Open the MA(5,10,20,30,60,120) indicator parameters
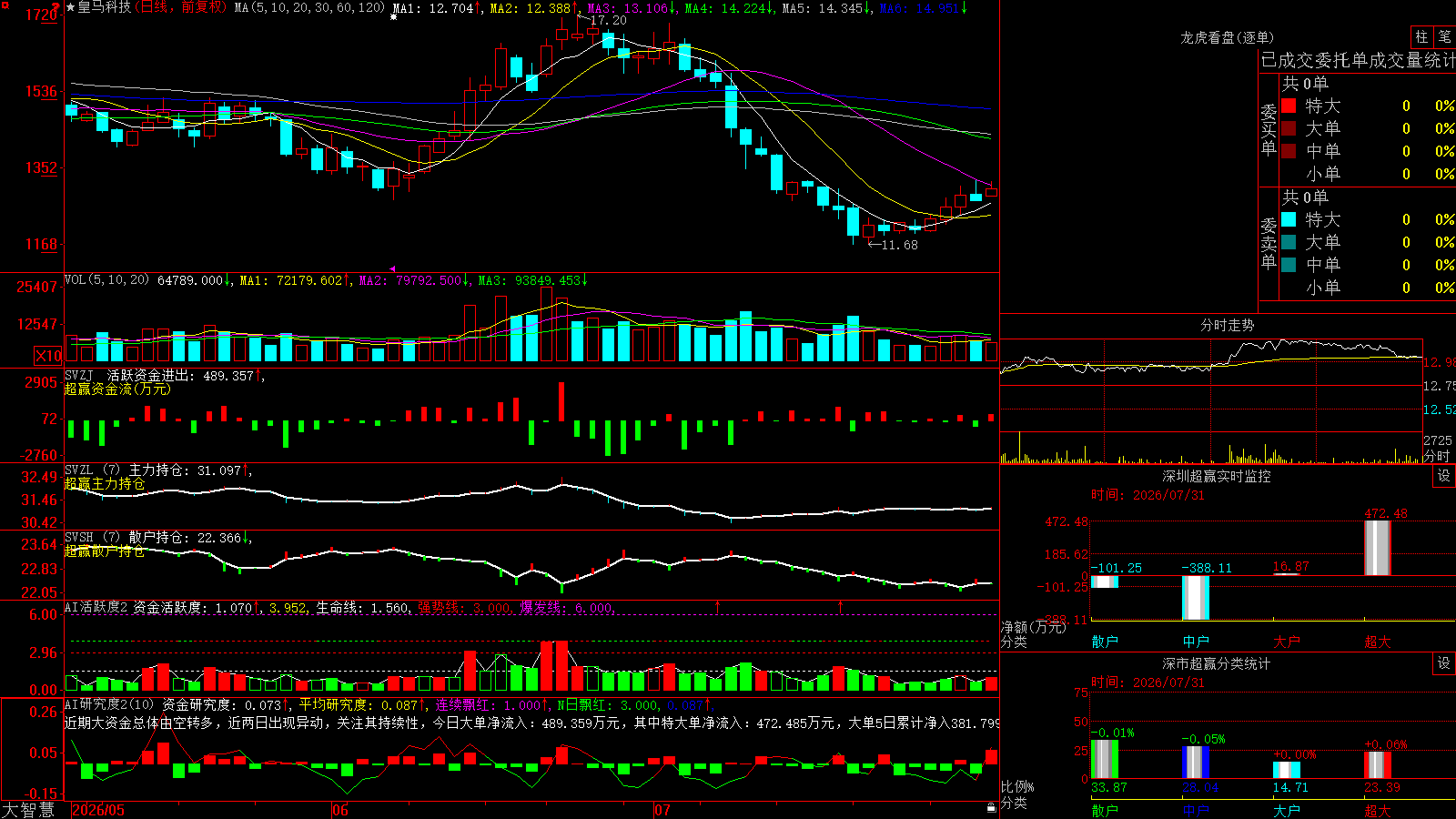 coord(309,7)
